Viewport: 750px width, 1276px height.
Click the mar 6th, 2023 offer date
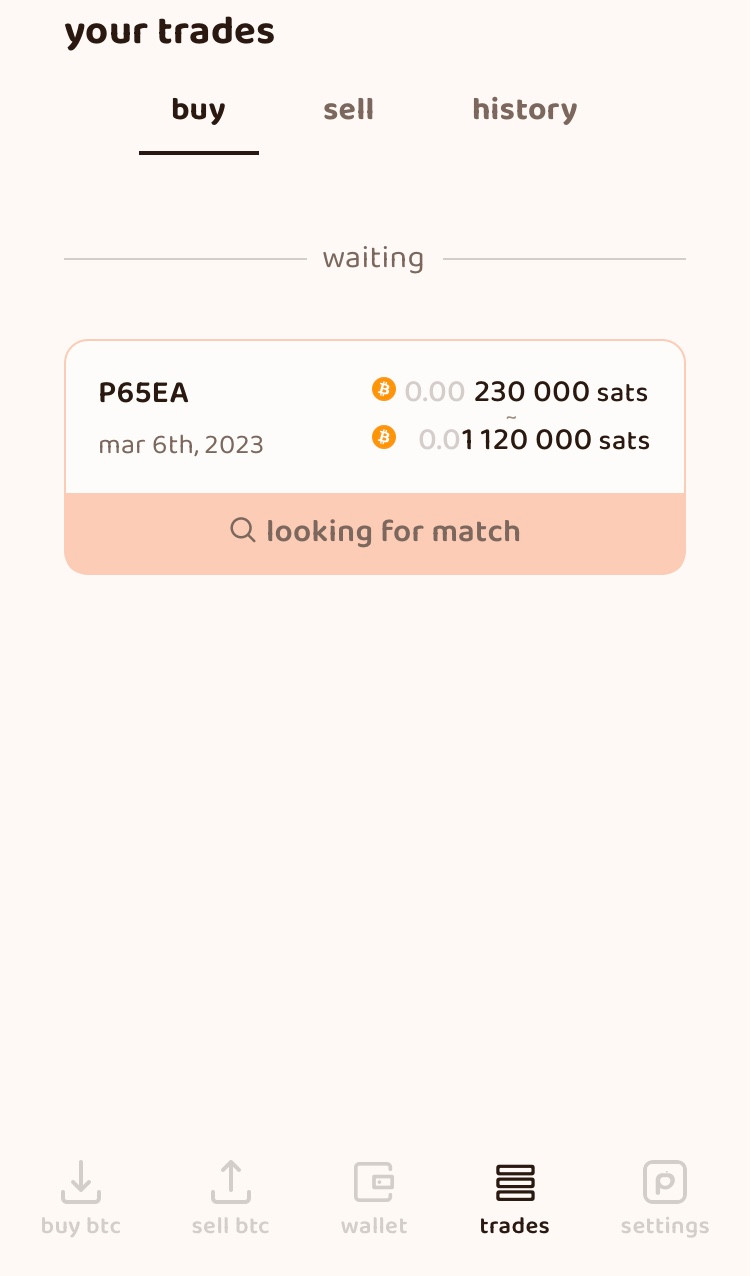(181, 445)
